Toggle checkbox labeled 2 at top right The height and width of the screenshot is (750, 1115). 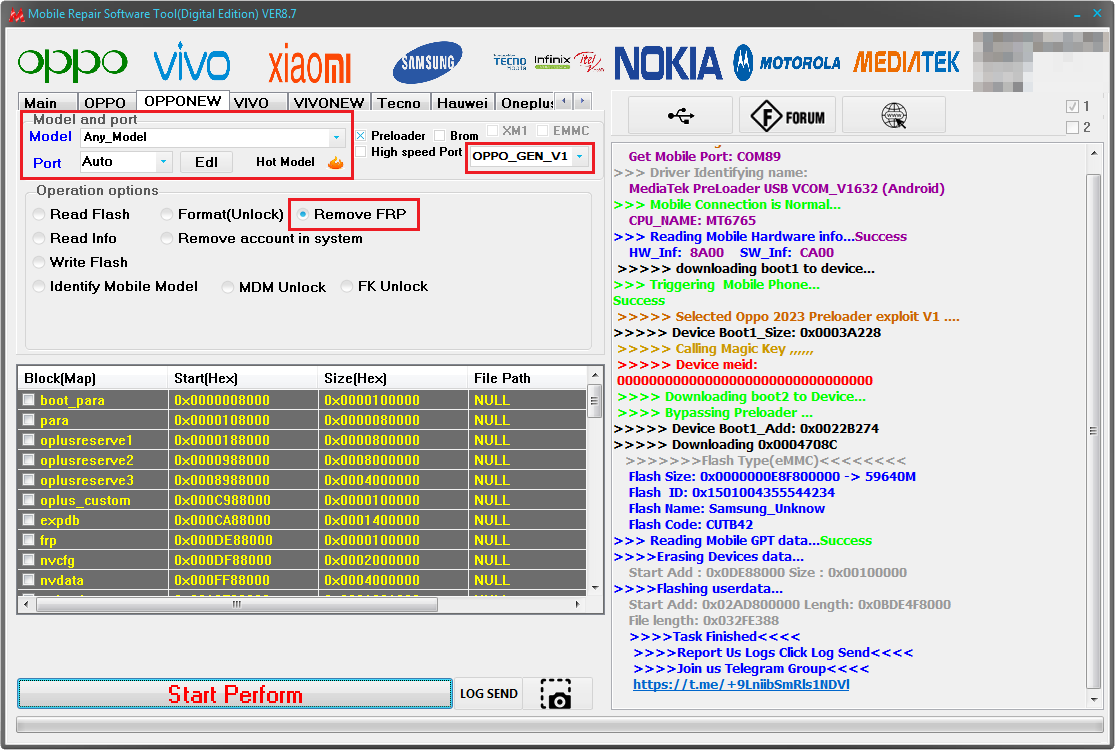[1072, 127]
